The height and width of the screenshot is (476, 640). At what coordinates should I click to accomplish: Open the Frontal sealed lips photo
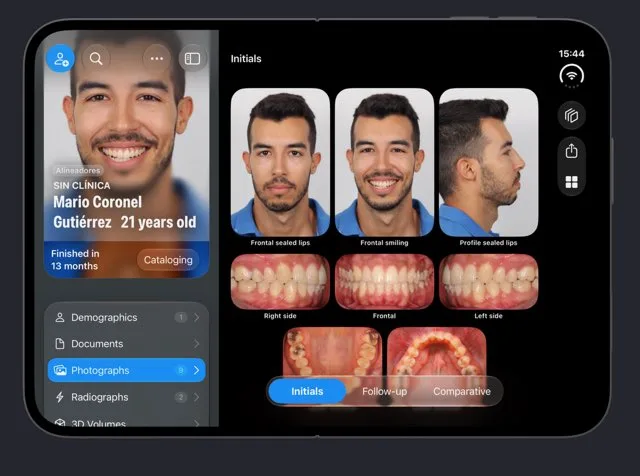(x=280, y=162)
